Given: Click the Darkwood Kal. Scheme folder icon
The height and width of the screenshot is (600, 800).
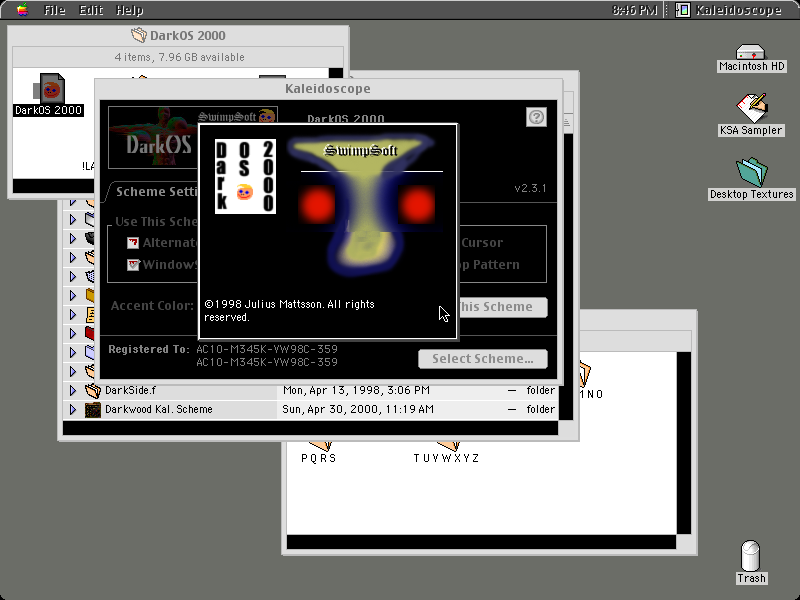Looking at the screenshot, I should click(x=92, y=410).
